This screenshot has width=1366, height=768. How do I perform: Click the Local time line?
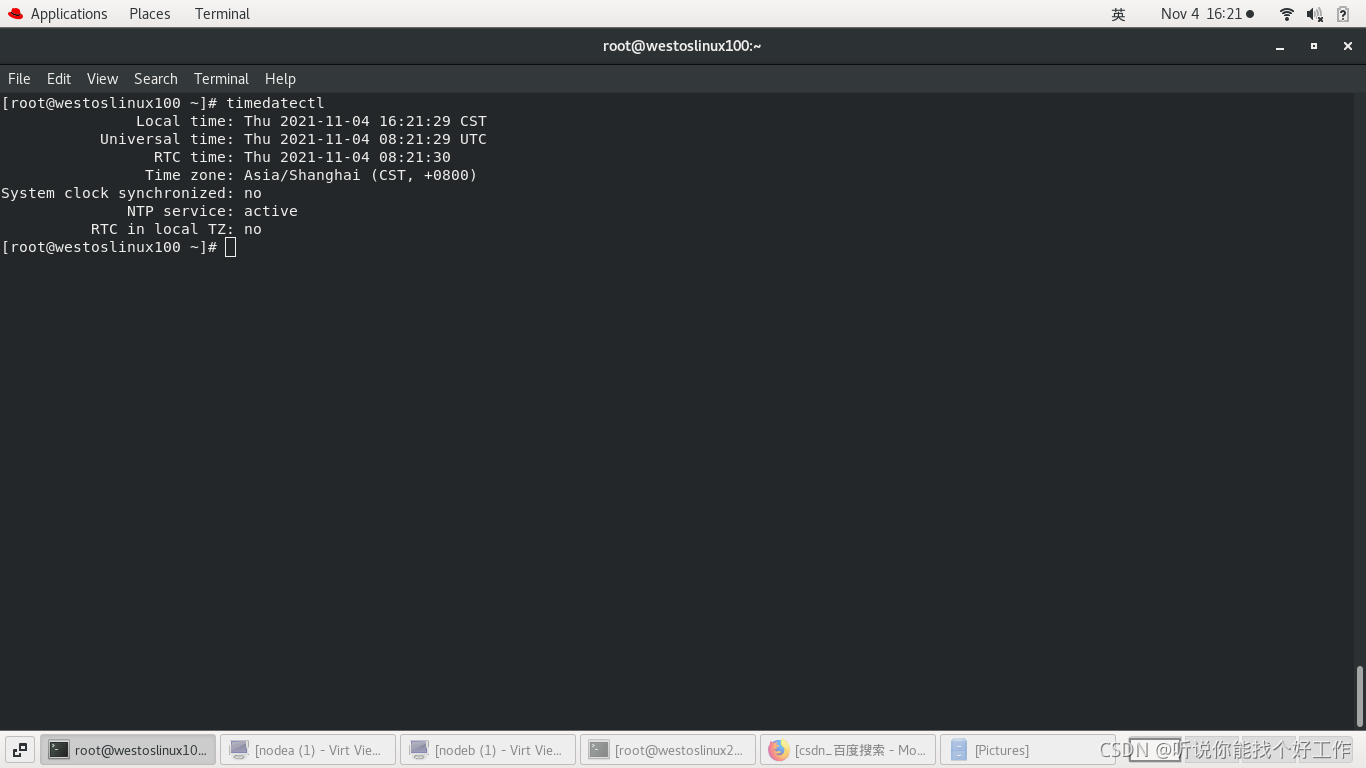(311, 121)
